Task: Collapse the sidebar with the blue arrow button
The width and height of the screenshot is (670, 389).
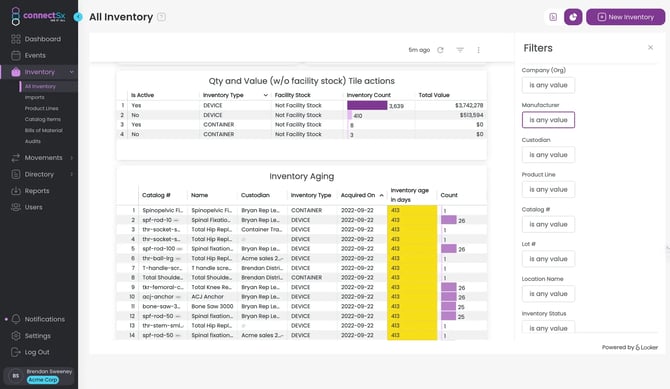Action: pos(78,17)
